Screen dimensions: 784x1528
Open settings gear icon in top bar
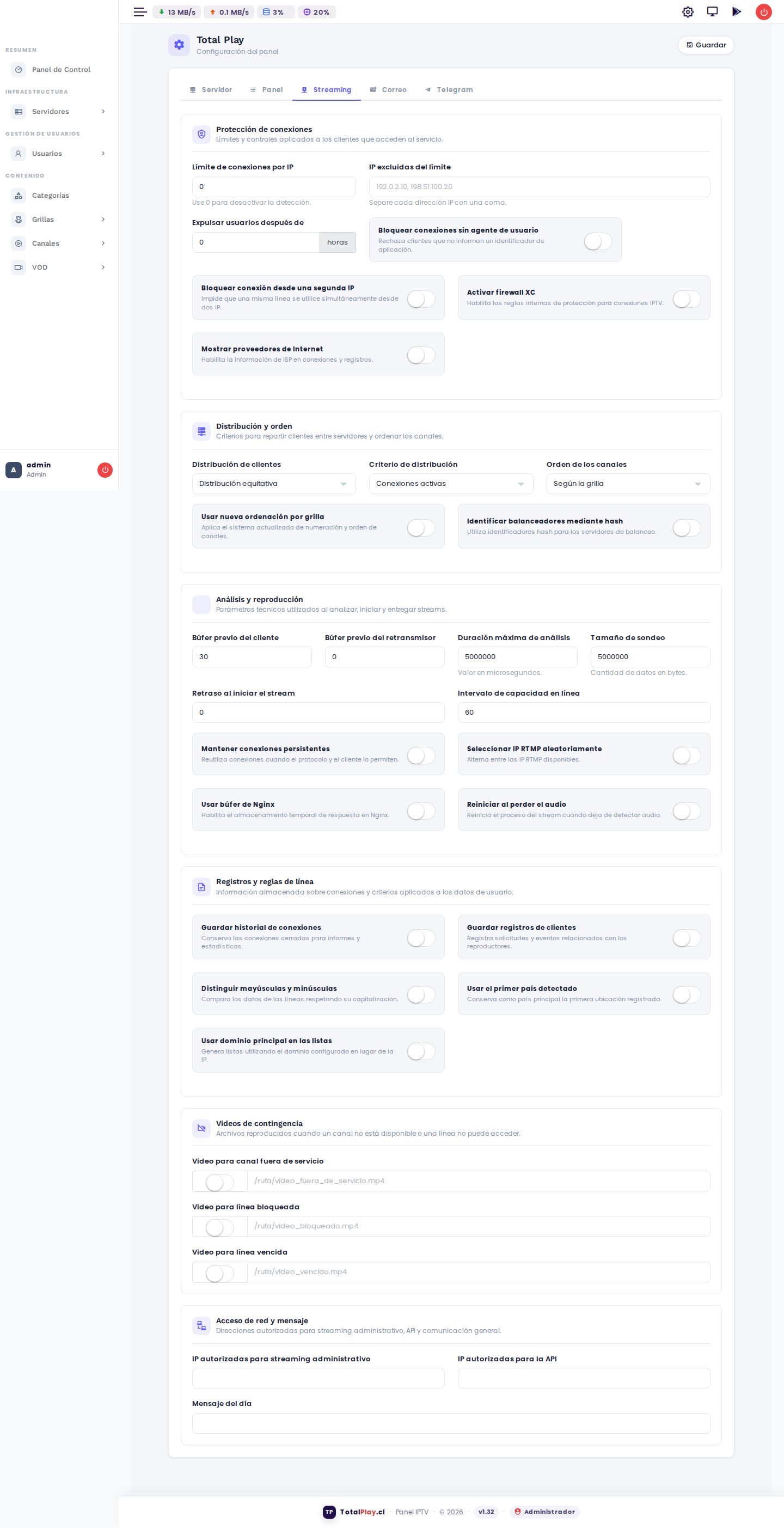pyautogui.click(x=688, y=12)
